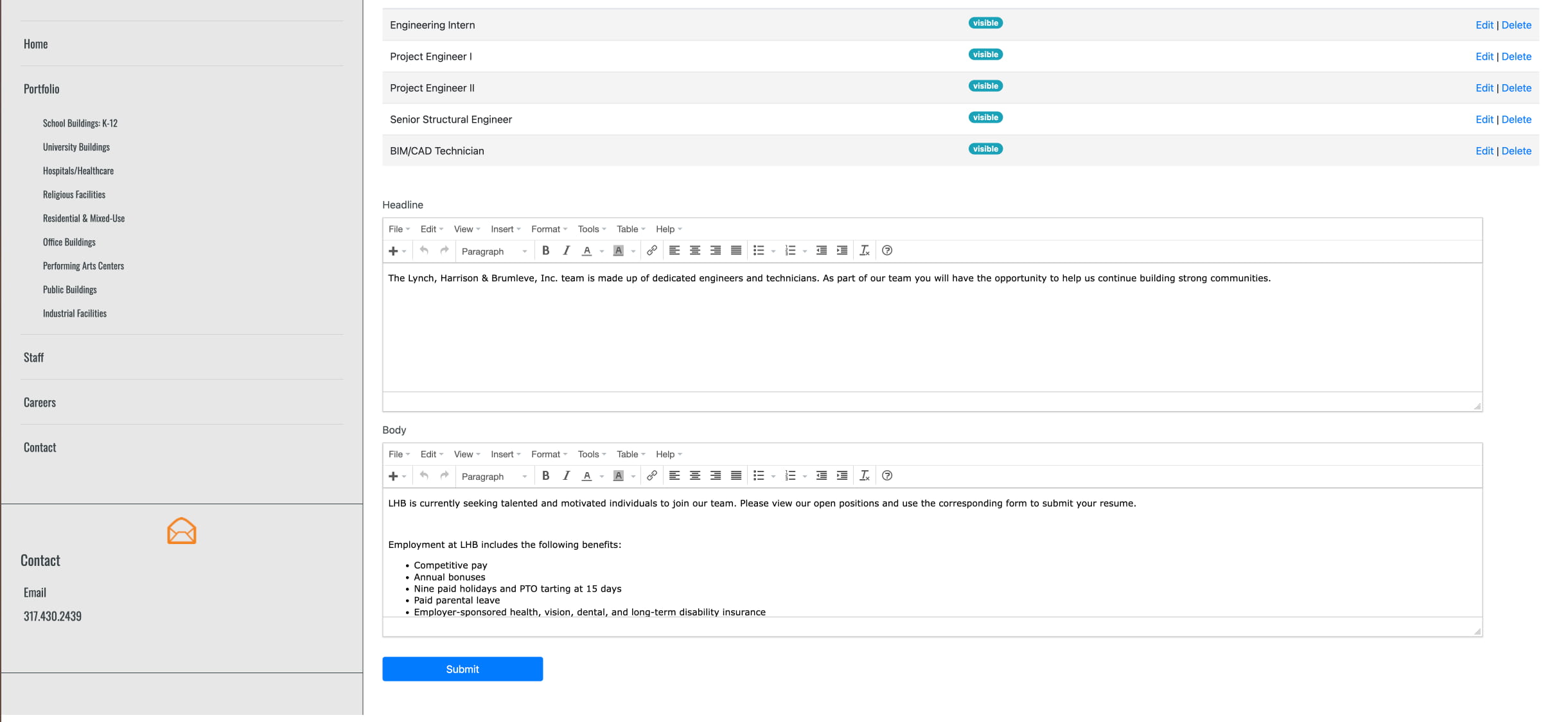
Task: Click the Submit button
Action: coord(462,669)
